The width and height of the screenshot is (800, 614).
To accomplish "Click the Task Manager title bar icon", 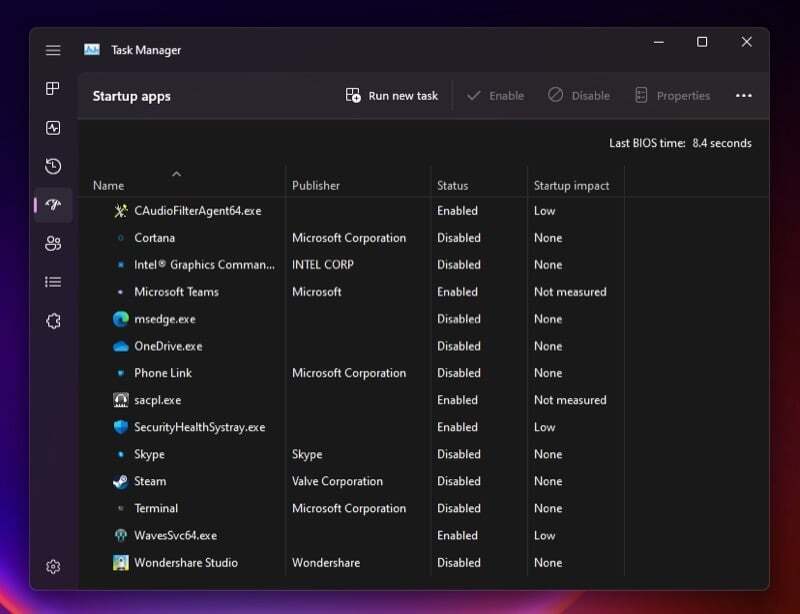I will click(x=92, y=50).
